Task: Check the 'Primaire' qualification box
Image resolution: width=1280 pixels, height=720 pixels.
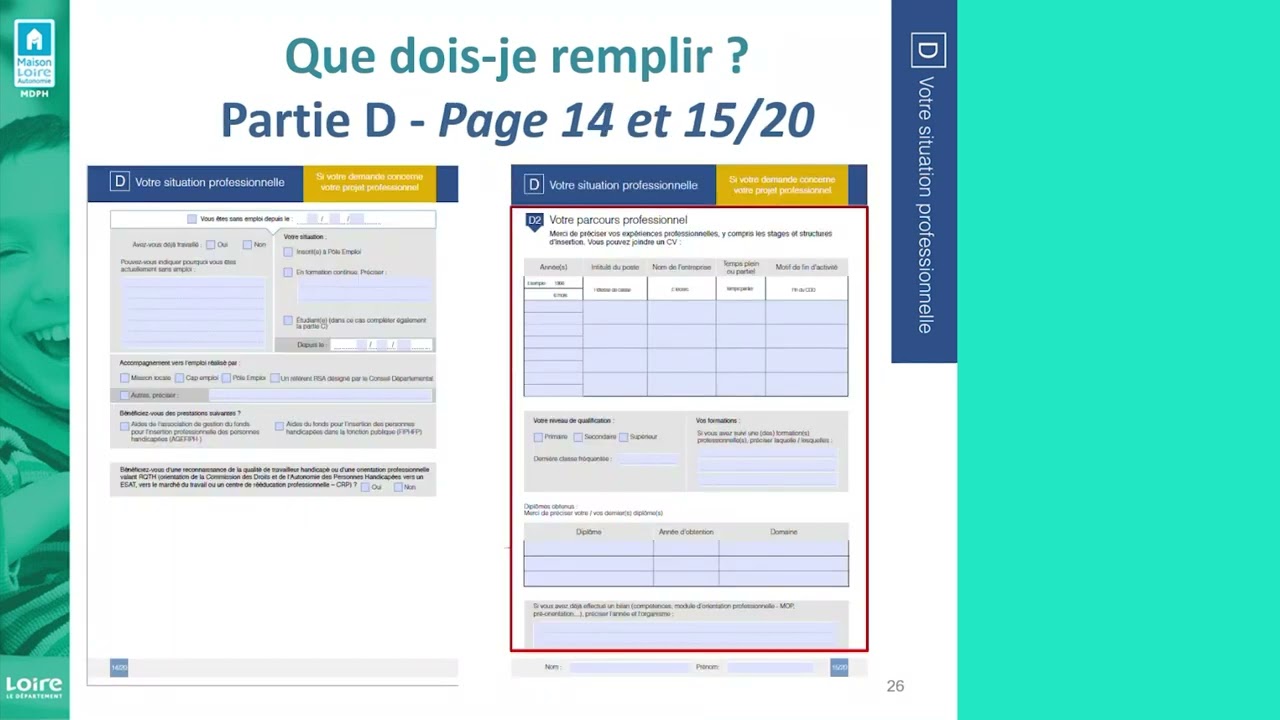Action: 538,437
